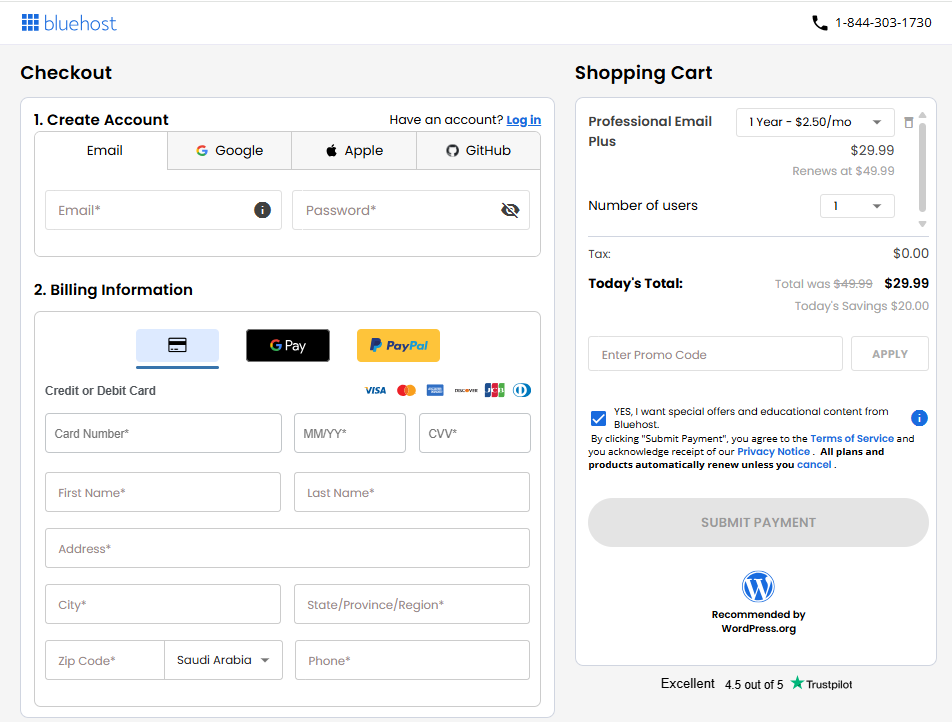This screenshot has height=722, width=952.
Task: Focus the Zip Code field
Action: coord(105,660)
